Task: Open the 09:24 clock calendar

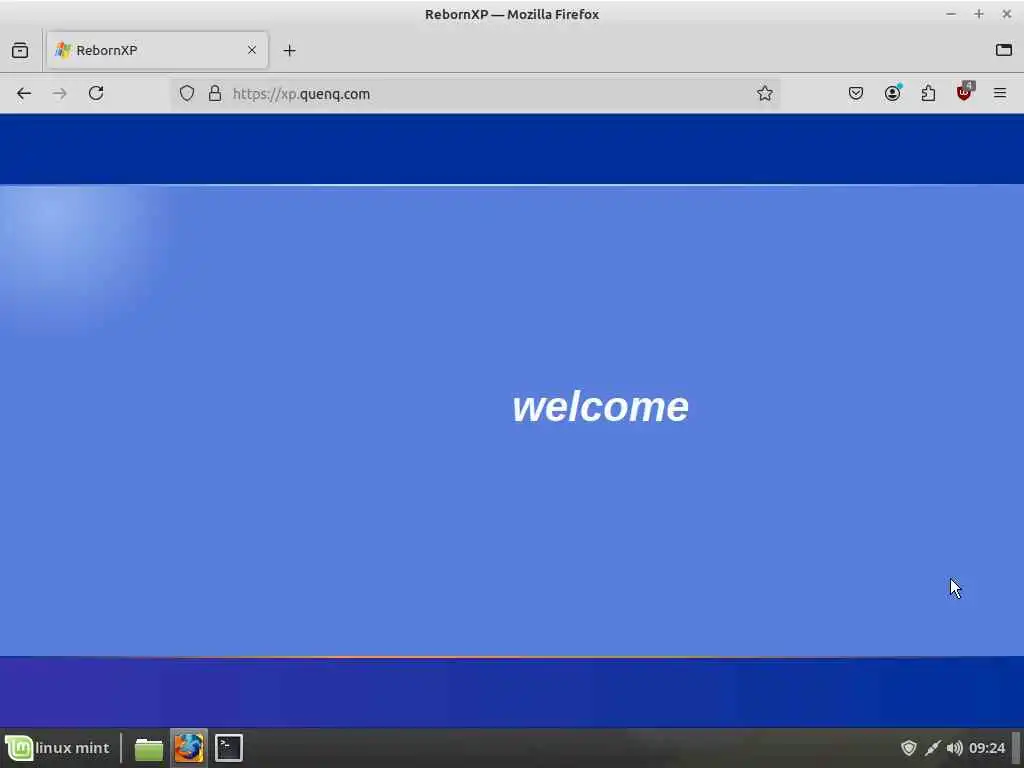Action: coord(987,748)
